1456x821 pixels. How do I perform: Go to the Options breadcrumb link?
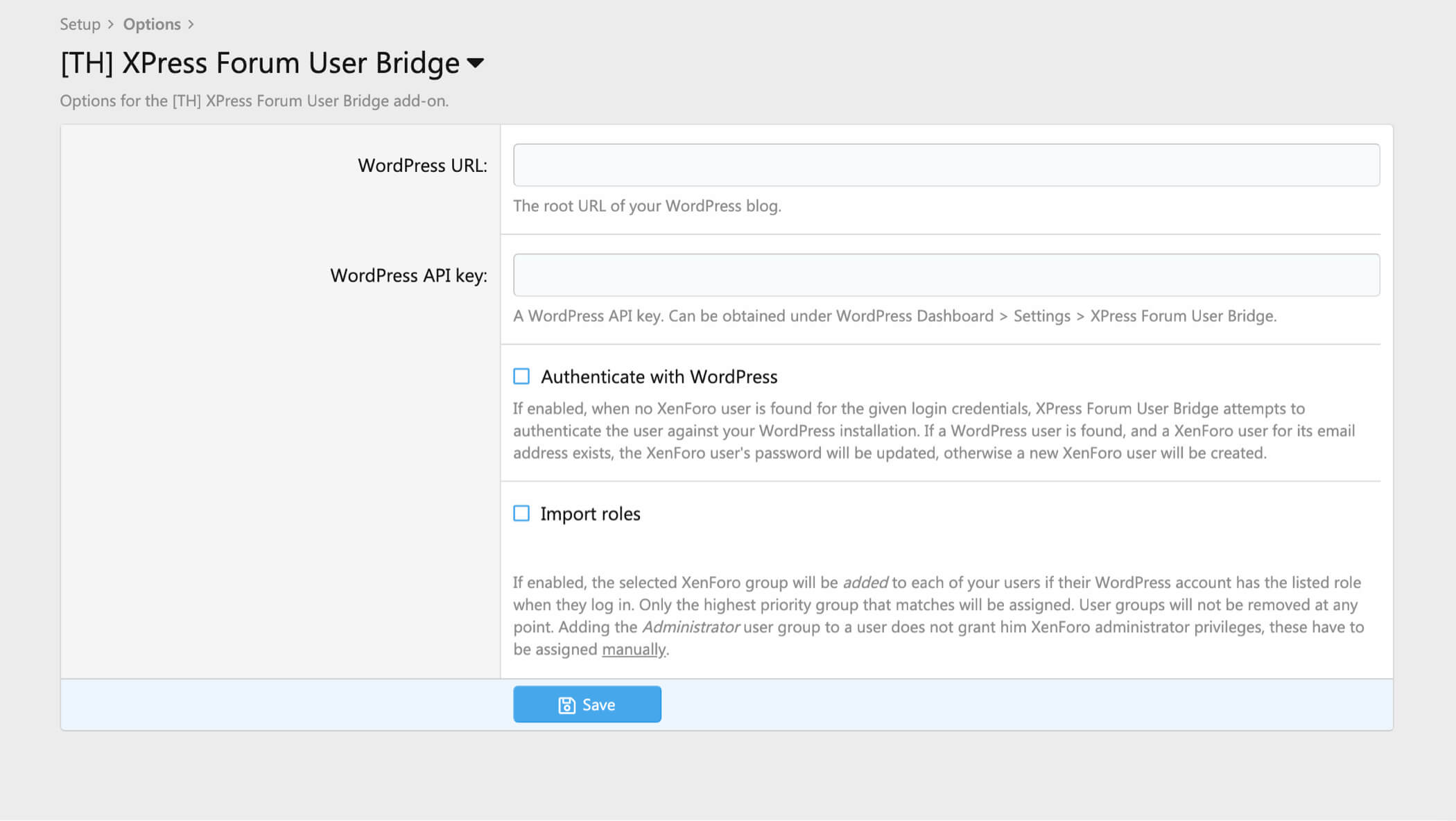(152, 24)
